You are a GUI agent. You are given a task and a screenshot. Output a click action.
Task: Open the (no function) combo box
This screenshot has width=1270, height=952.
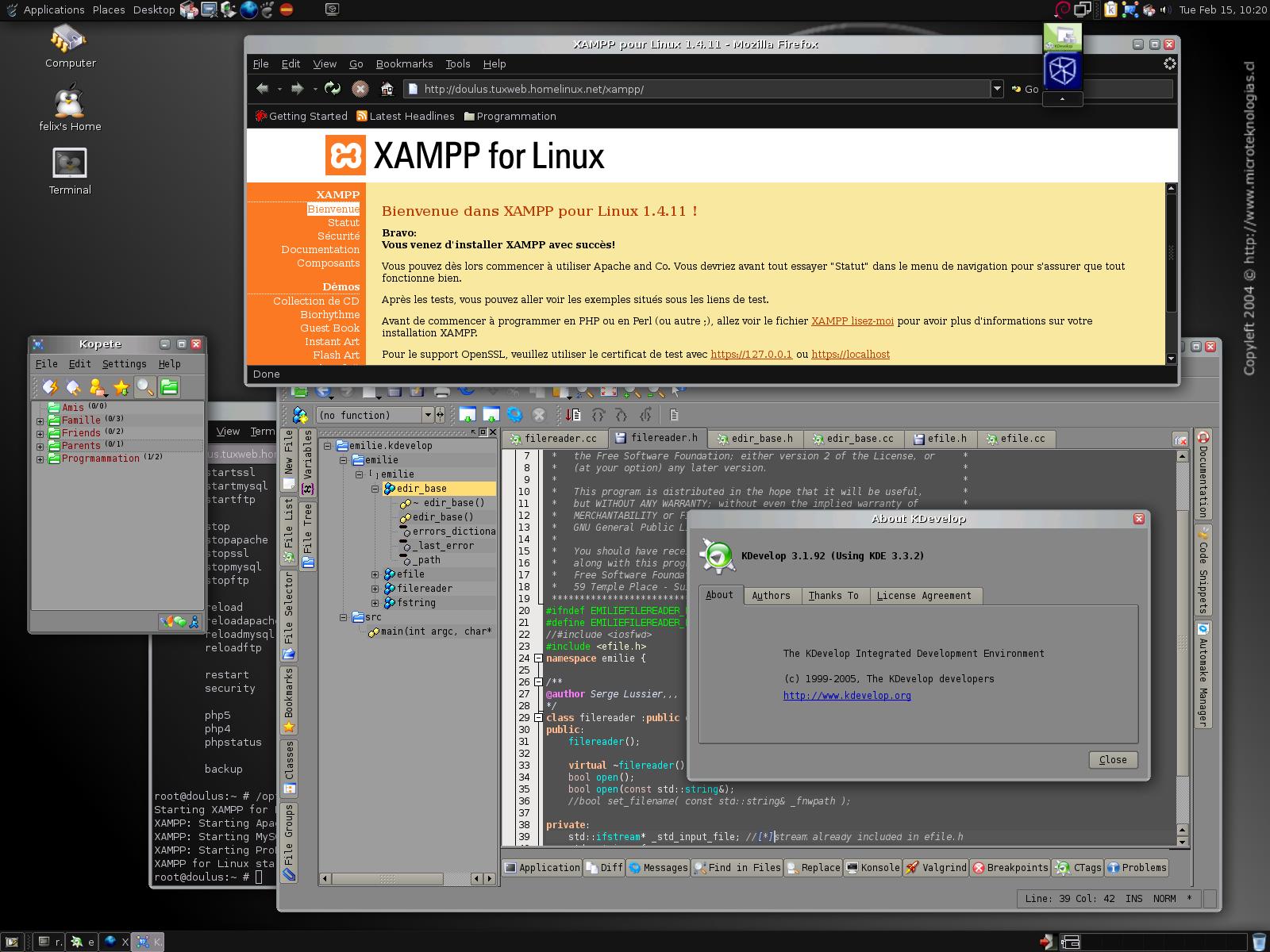375,415
